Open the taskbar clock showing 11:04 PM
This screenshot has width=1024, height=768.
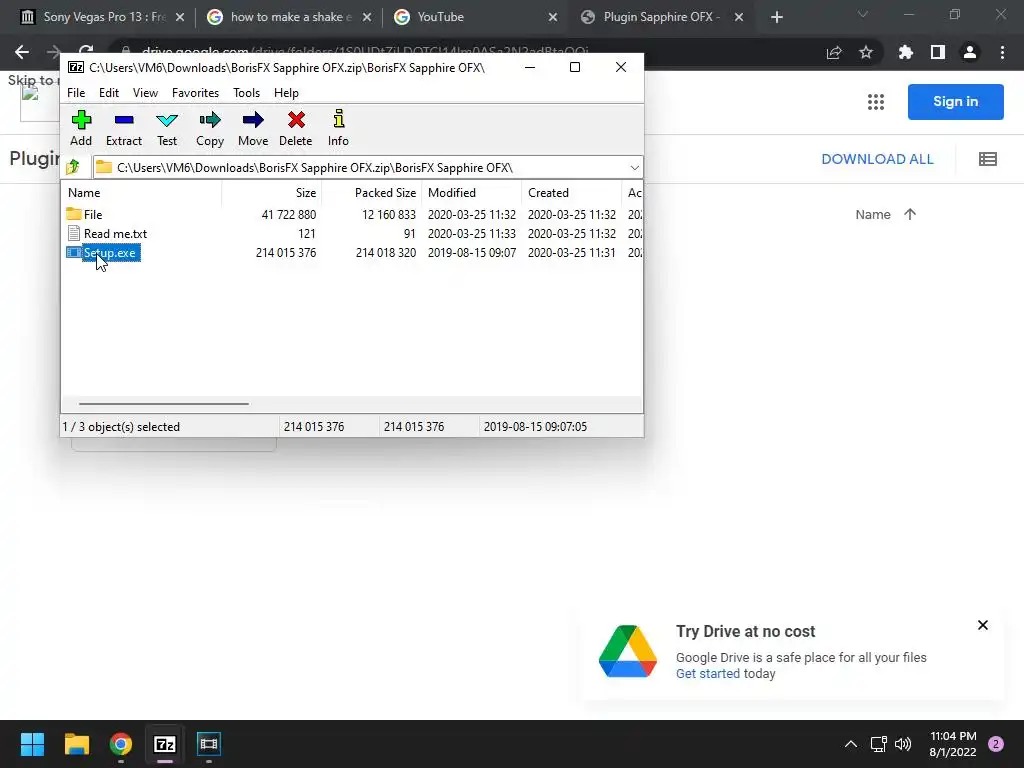click(953, 744)
